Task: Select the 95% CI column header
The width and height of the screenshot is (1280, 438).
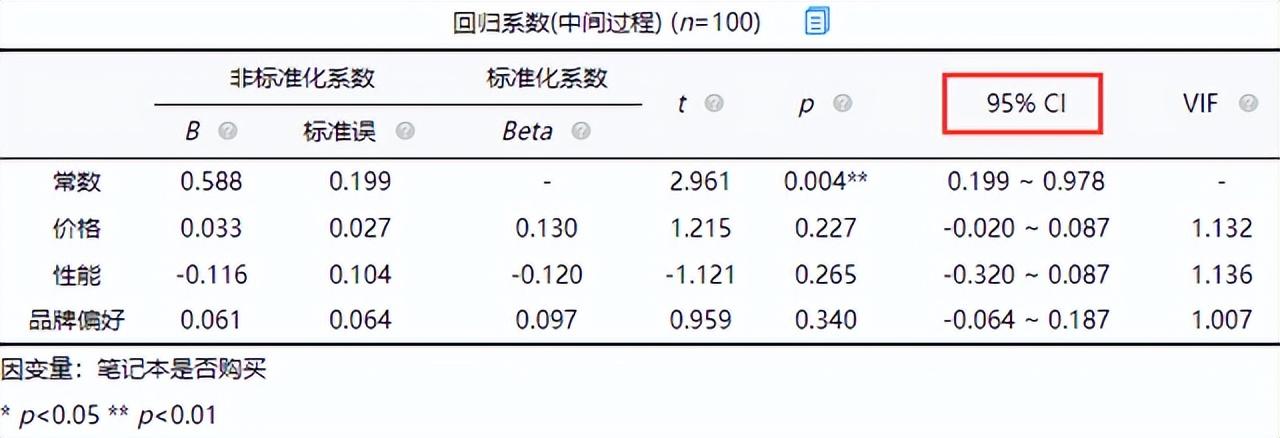Action: coord(1022,103)
